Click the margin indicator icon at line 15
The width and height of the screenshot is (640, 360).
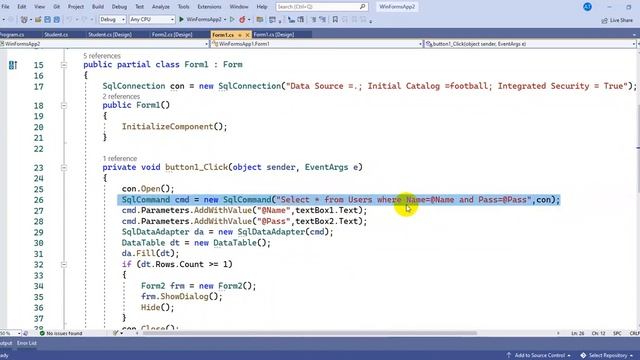(13, 65)
